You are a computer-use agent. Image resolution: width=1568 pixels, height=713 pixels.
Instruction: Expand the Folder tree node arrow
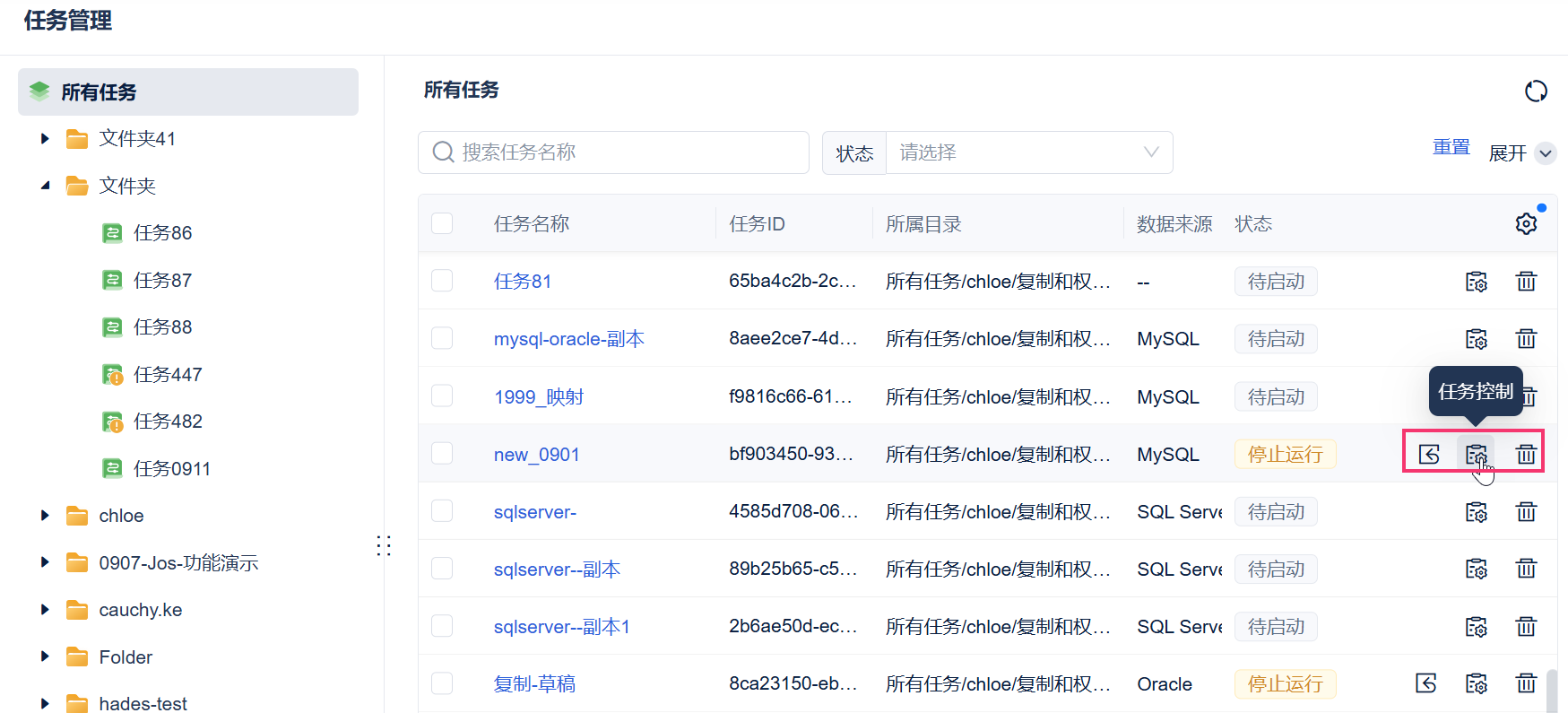pyautogui.click(x=45, y=657)
